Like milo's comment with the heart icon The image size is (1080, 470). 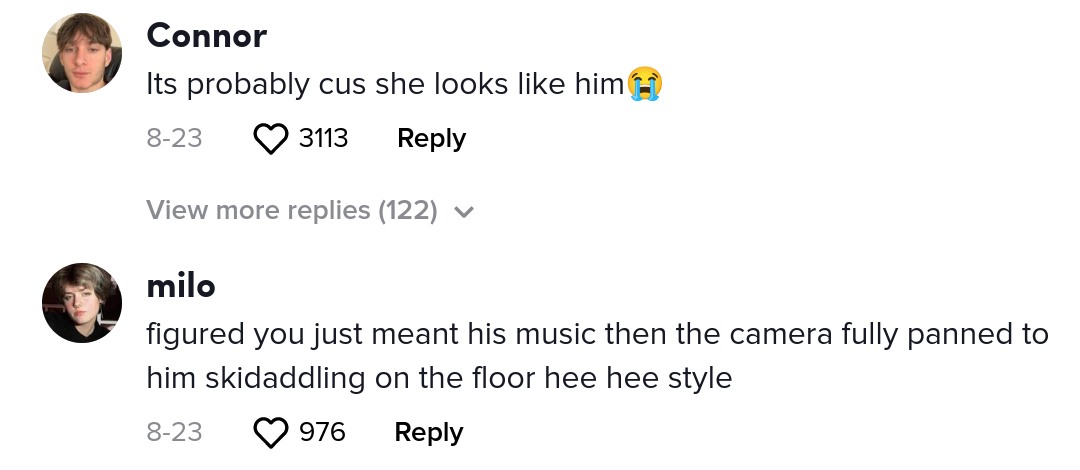tap(270, 433)
